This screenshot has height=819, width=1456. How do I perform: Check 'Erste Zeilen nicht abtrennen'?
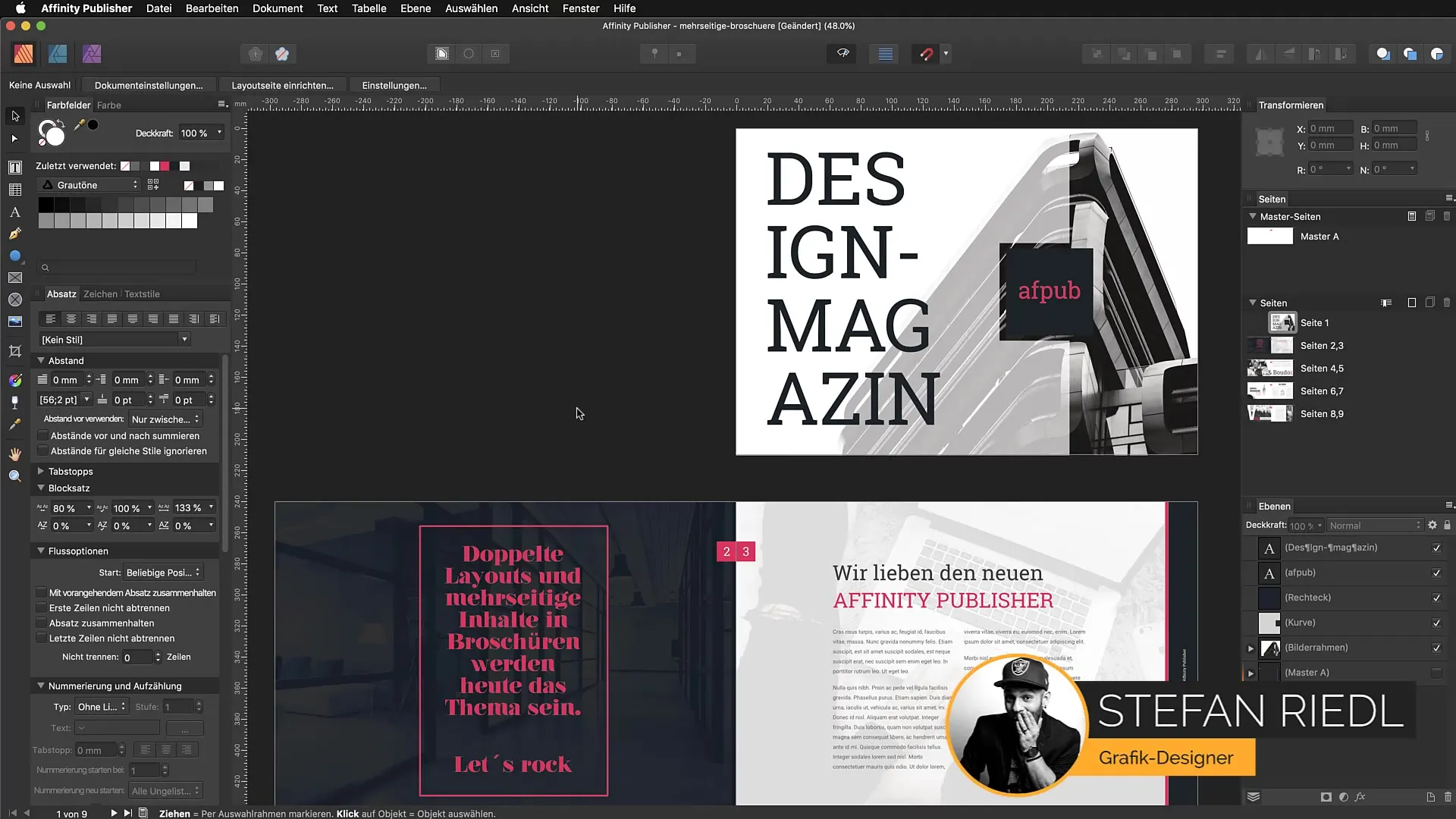point(41,608)
